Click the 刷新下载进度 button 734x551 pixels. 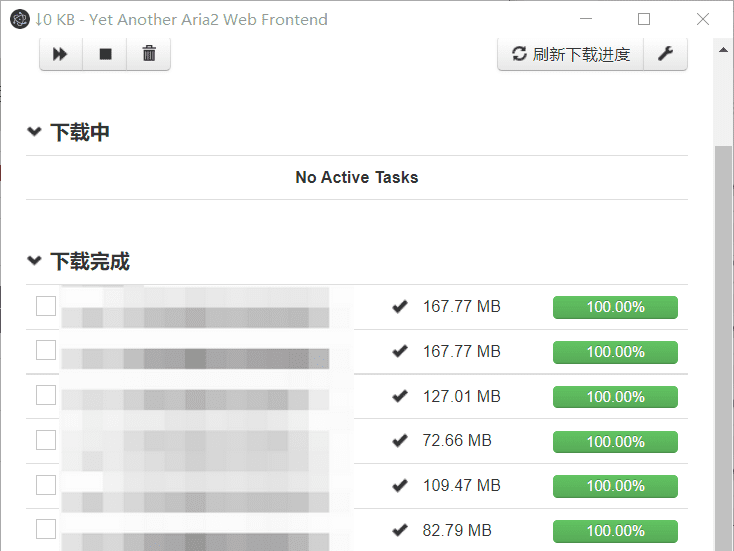tap(571, 54)
